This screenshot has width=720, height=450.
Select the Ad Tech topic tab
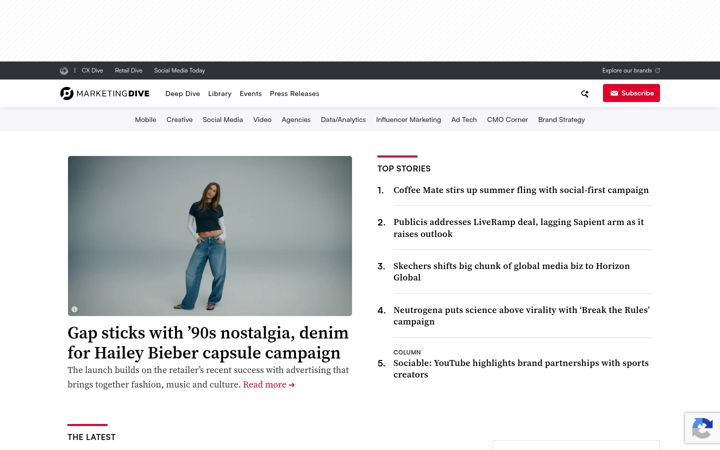click(464, 120)
